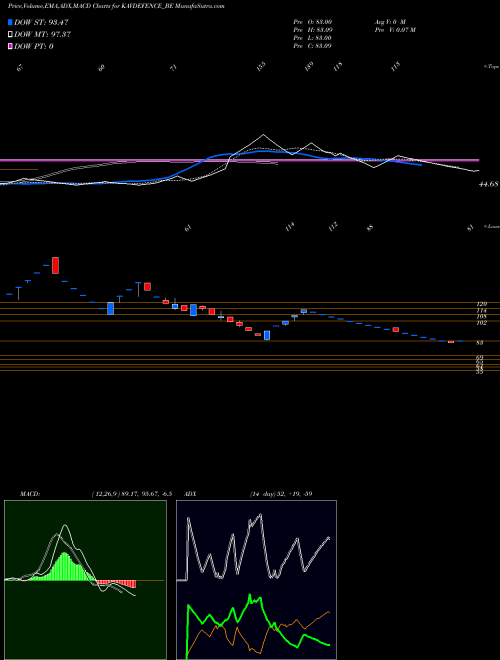Click the 'MACD:' panel heading
This screenshot has height=660, width=500.
(x=30, y=494)
